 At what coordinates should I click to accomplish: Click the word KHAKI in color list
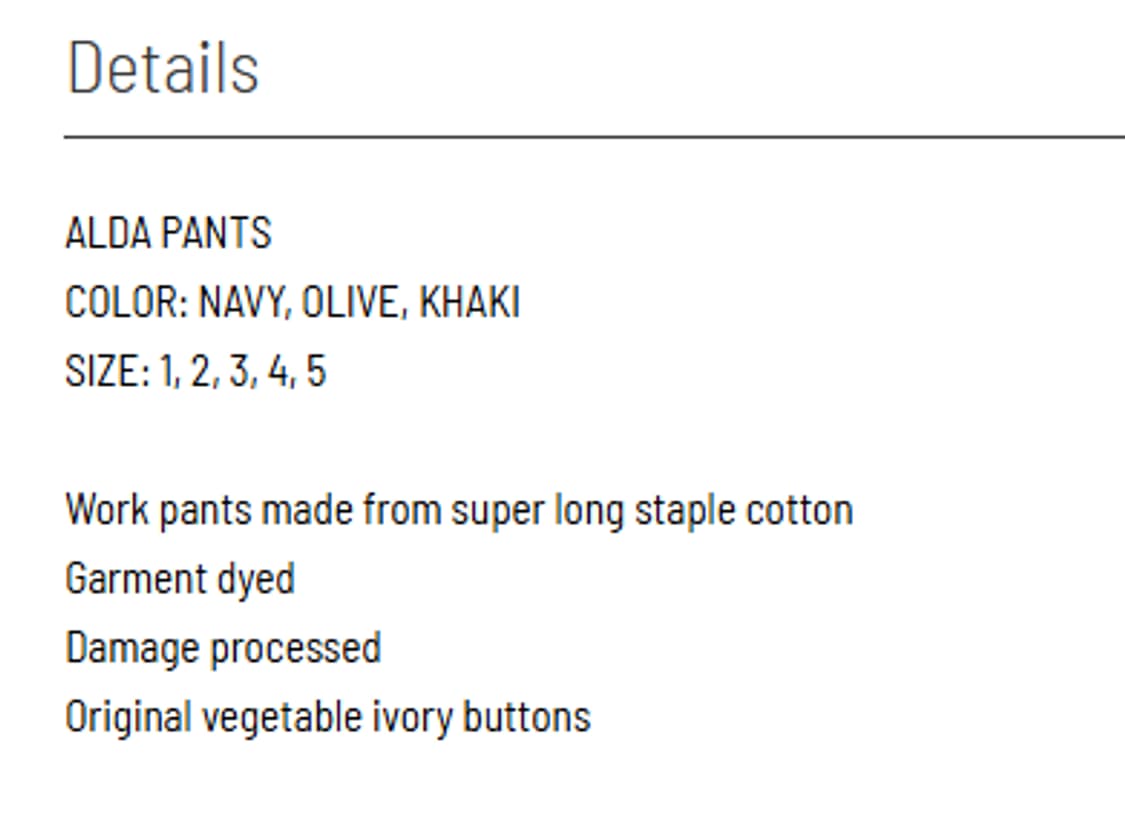point(469,302)
